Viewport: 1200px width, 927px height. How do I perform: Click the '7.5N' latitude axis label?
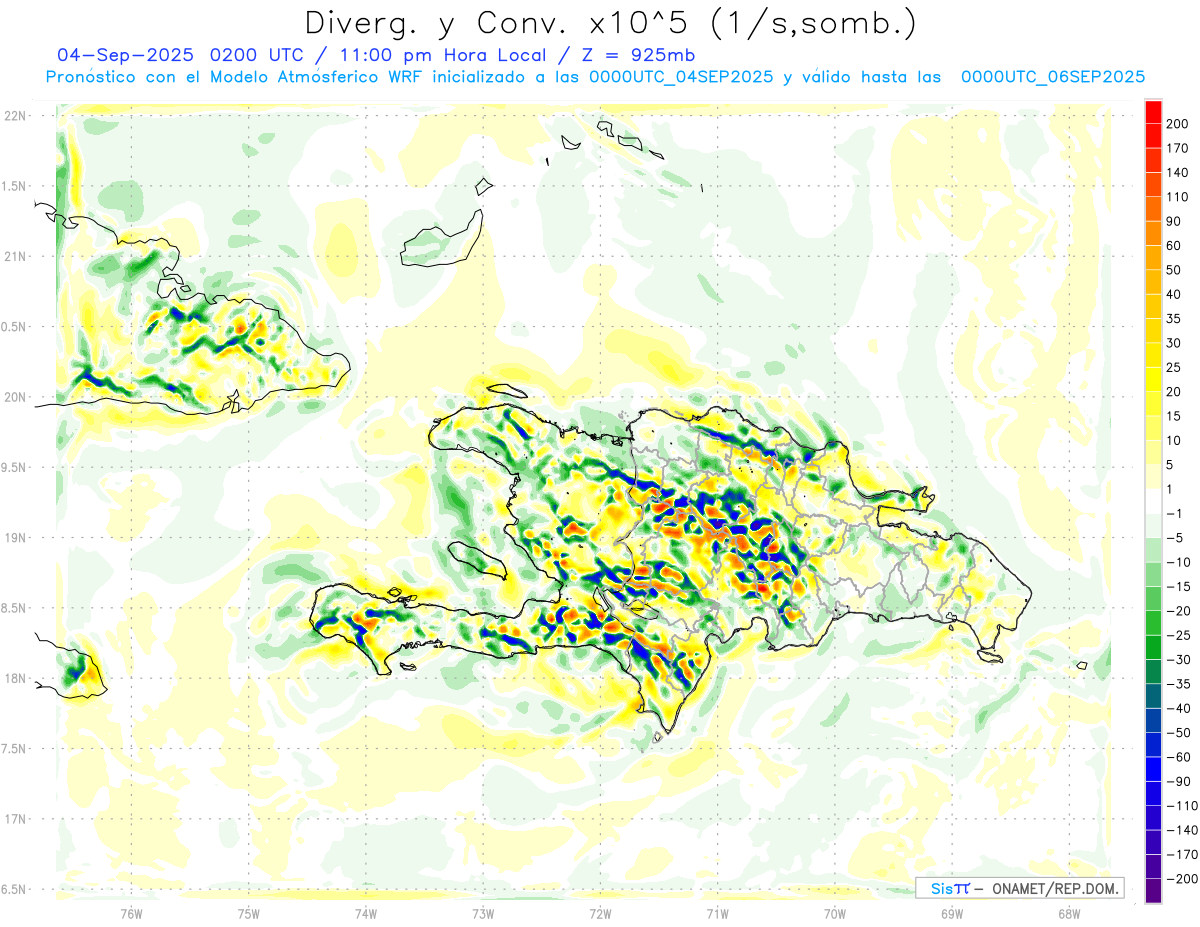[x=14, y=748]
